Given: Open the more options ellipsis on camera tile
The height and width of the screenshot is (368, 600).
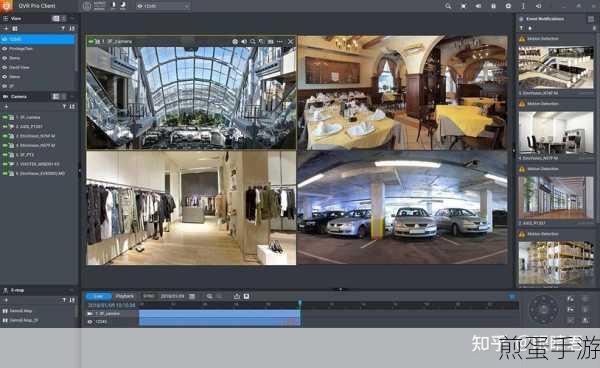Looking at the screenshot, I should tap(280, 41).
